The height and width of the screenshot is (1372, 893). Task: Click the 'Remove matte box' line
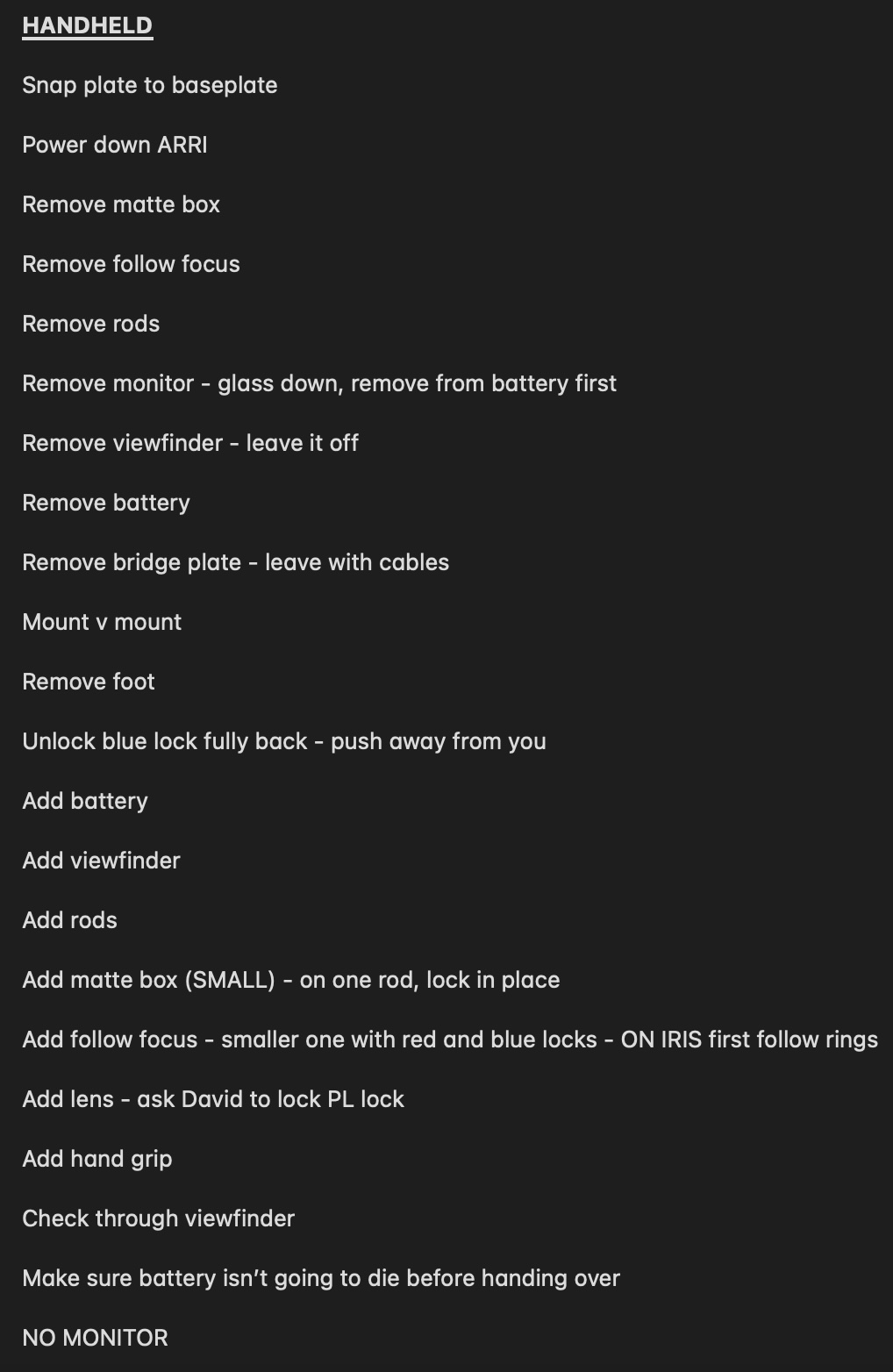pyautogui.click(x=121, y=204)
